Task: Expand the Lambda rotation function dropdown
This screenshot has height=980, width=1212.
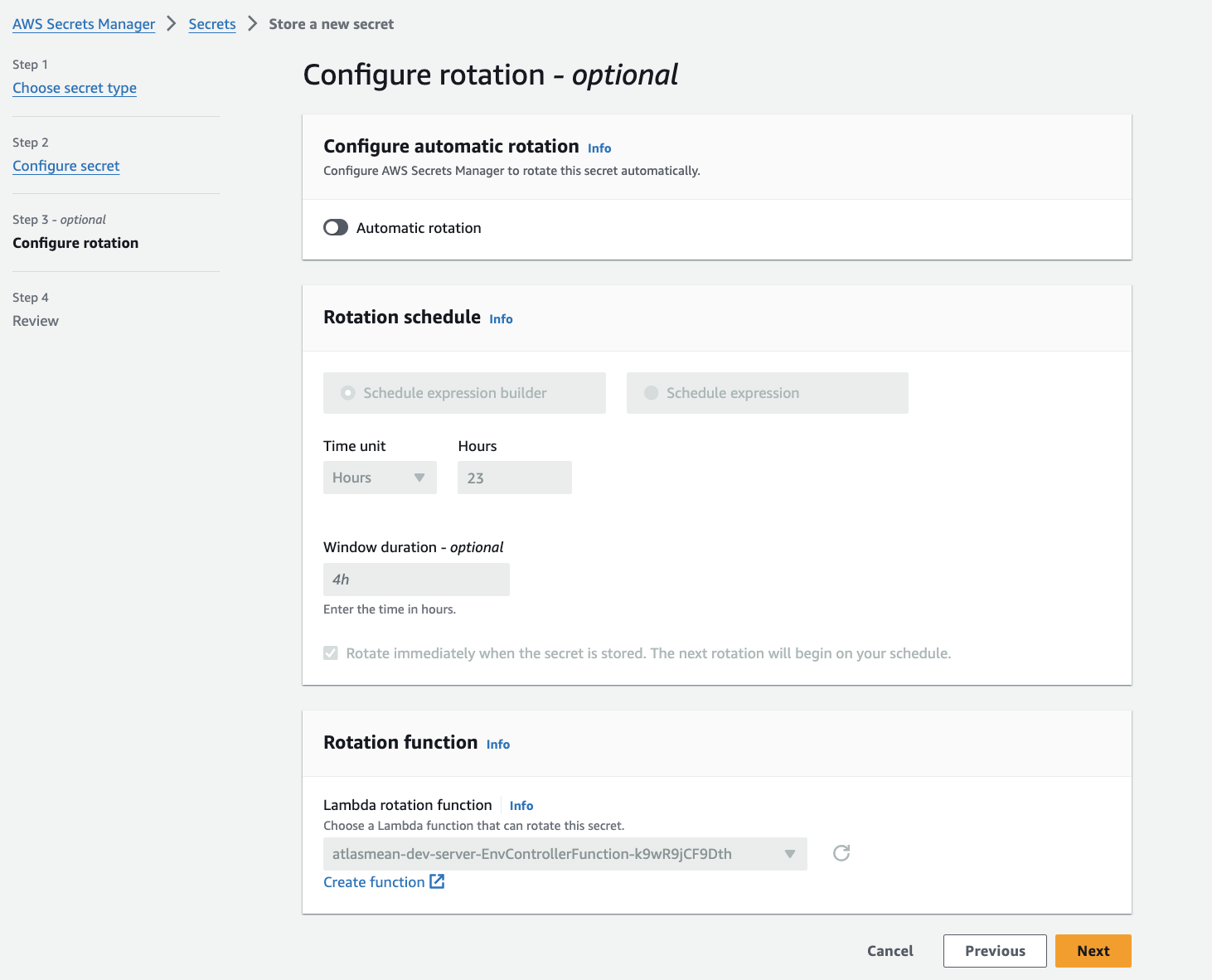Action: coord(565,854)
